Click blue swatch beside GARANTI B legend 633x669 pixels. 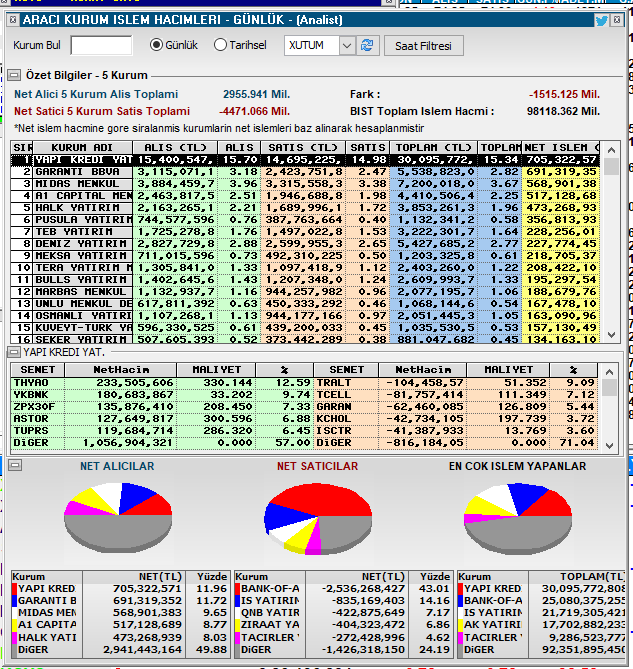(15, 601)
